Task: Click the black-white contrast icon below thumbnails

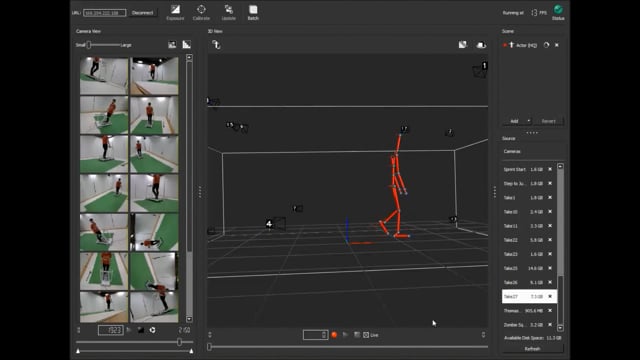Action: (141, 330)
